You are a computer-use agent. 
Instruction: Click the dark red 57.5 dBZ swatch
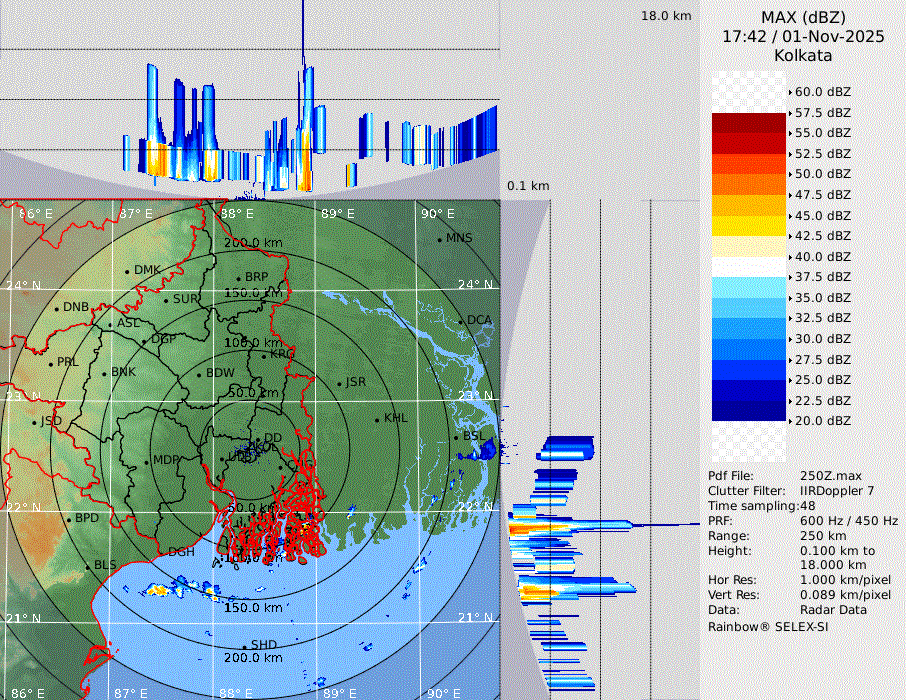(x=749, y=123)
